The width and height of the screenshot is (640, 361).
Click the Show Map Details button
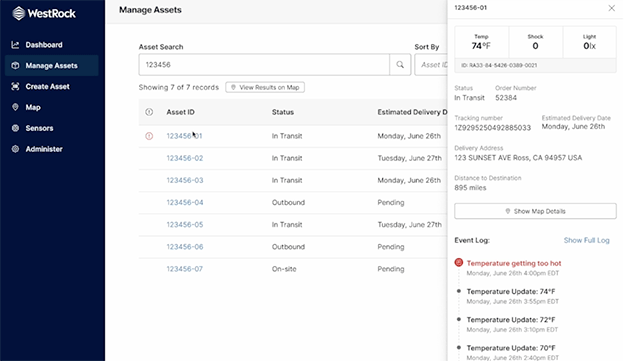coord(535,211)
